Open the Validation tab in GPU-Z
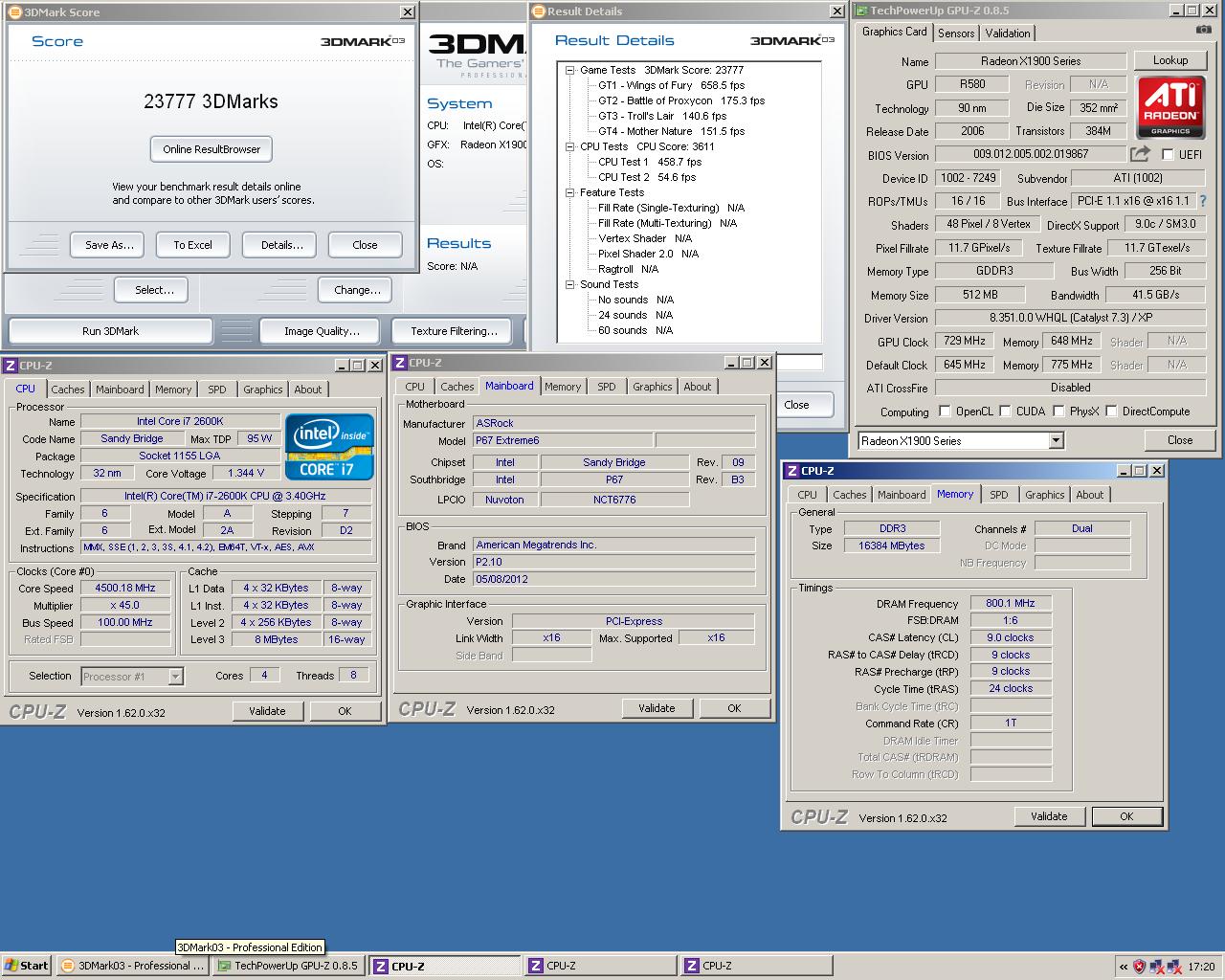Viewport: 1225px width, 980px height. (x=1007, y=33)
